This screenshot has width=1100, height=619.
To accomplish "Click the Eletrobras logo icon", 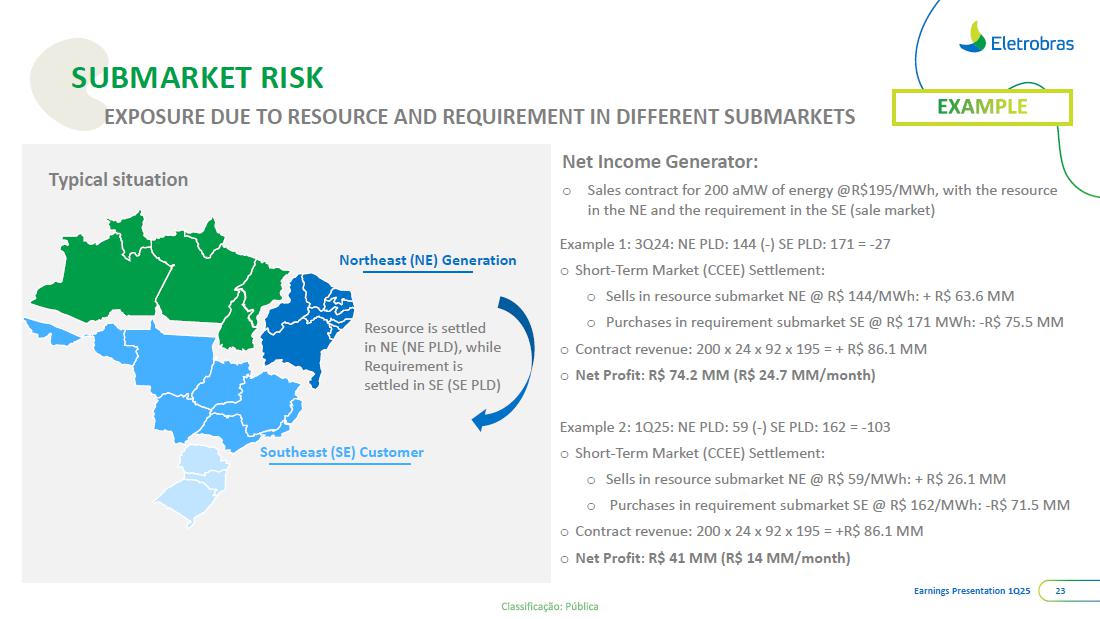I will pos(971,36).
